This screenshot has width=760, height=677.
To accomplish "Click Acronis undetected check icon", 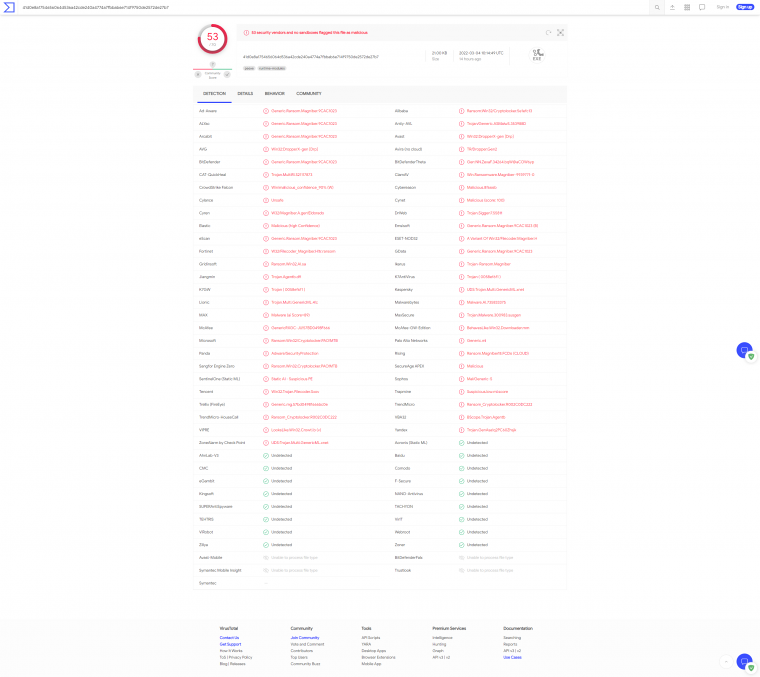I will tap(461, 443).
